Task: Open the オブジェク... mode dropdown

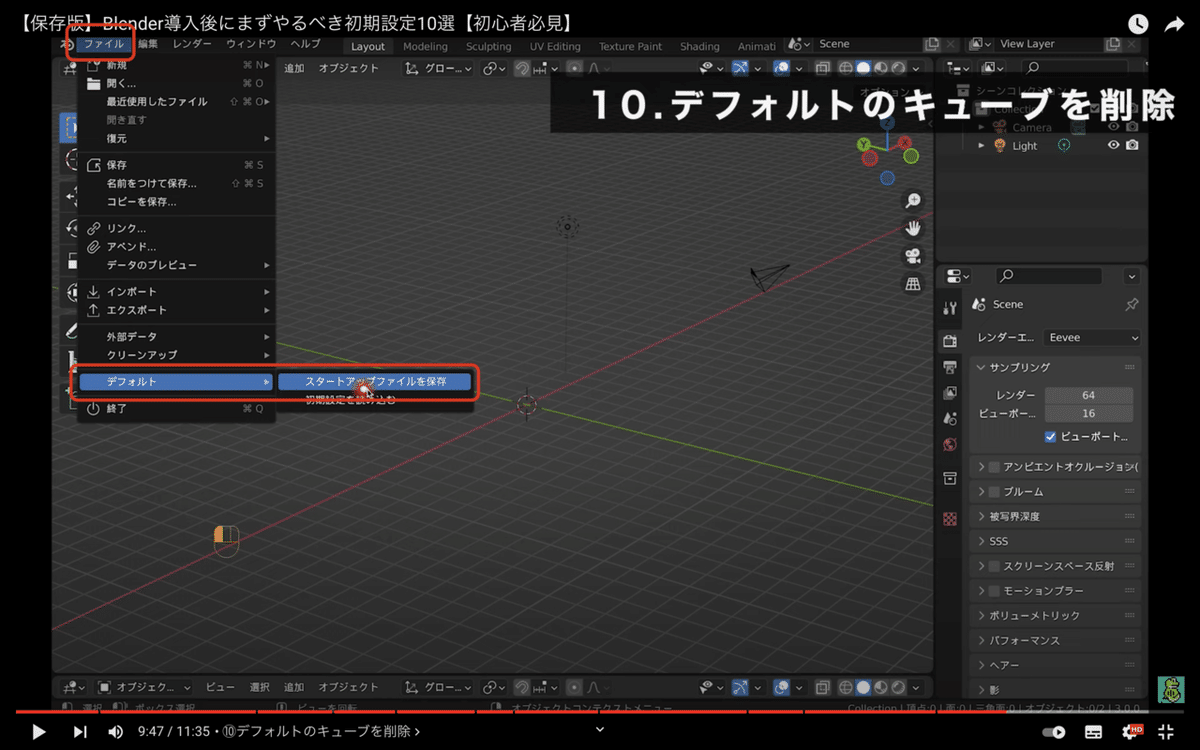Action: click(145, 687)
